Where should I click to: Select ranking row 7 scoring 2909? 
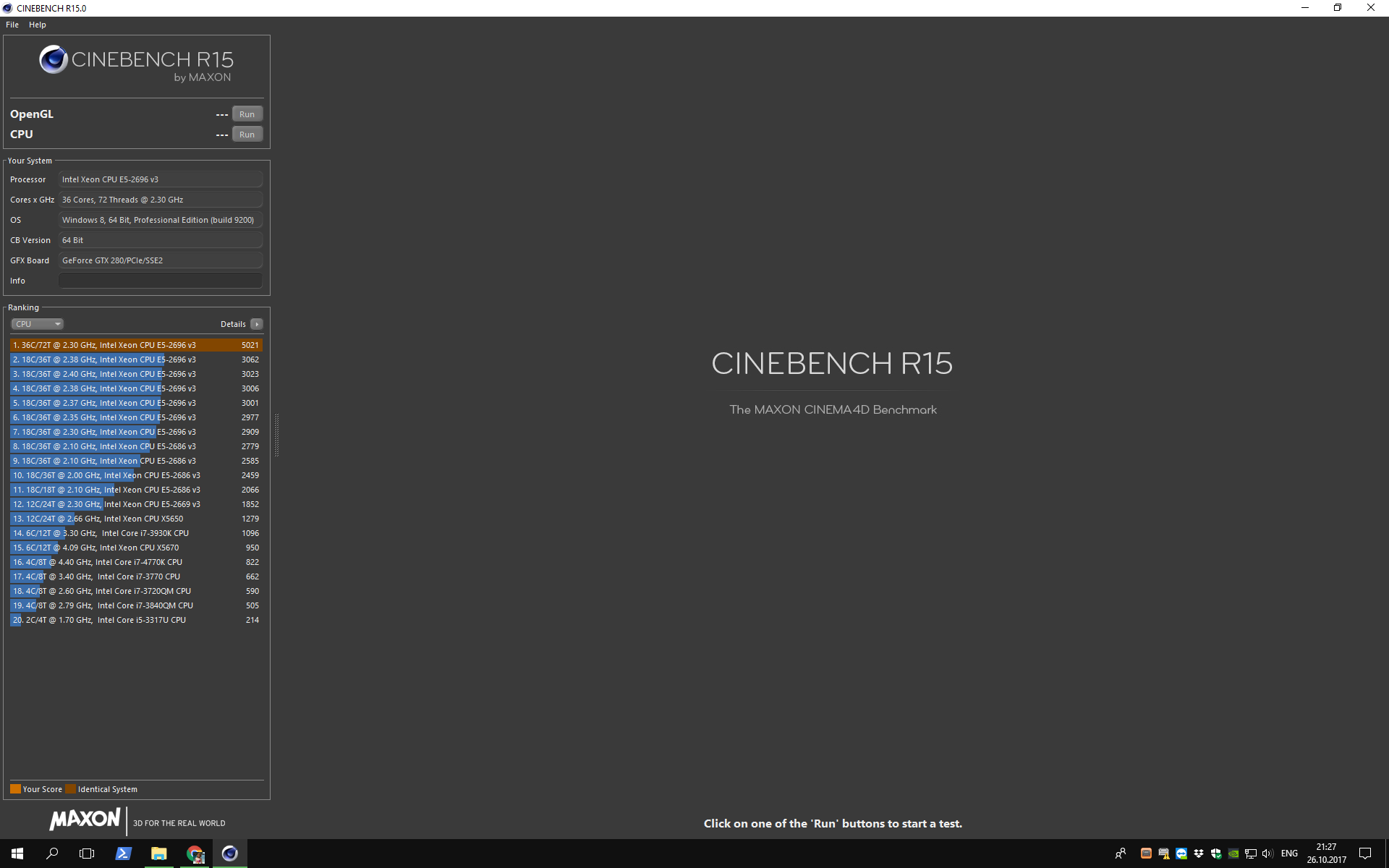(x=136, y=432)
